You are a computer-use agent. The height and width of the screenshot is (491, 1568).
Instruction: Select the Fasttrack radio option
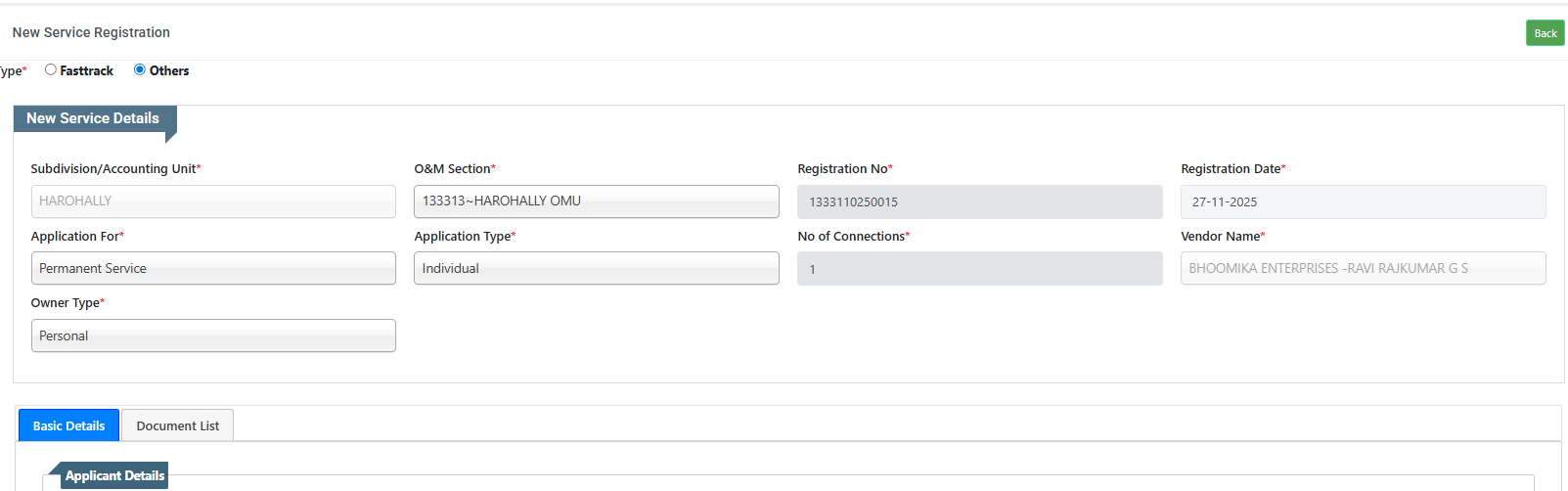click(x=51, y=69)
